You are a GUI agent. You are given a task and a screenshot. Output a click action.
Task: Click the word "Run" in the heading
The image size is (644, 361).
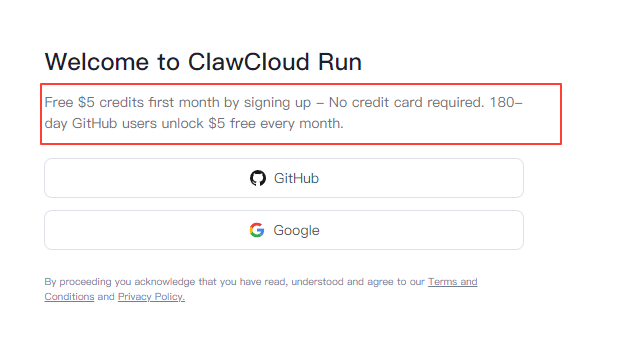point(340,62)
